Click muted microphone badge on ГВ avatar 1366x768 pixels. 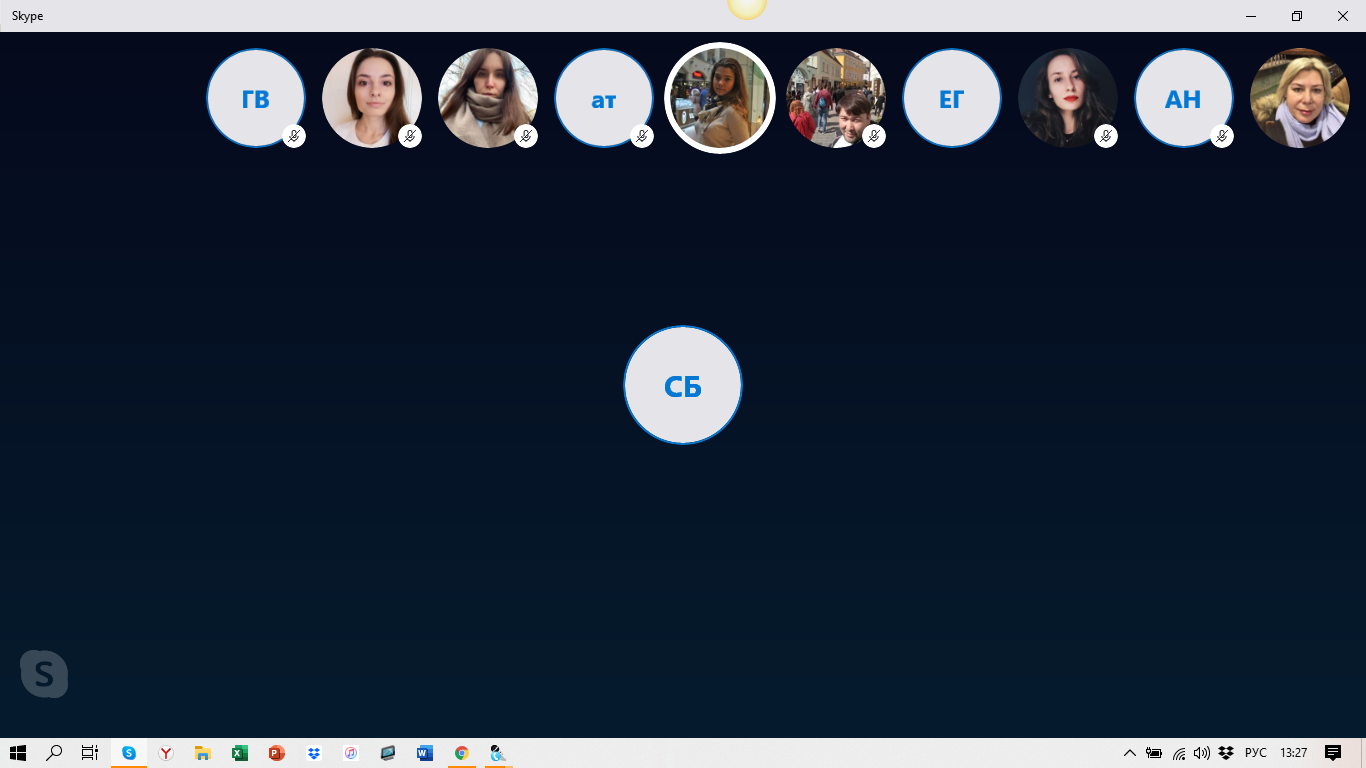294,136
